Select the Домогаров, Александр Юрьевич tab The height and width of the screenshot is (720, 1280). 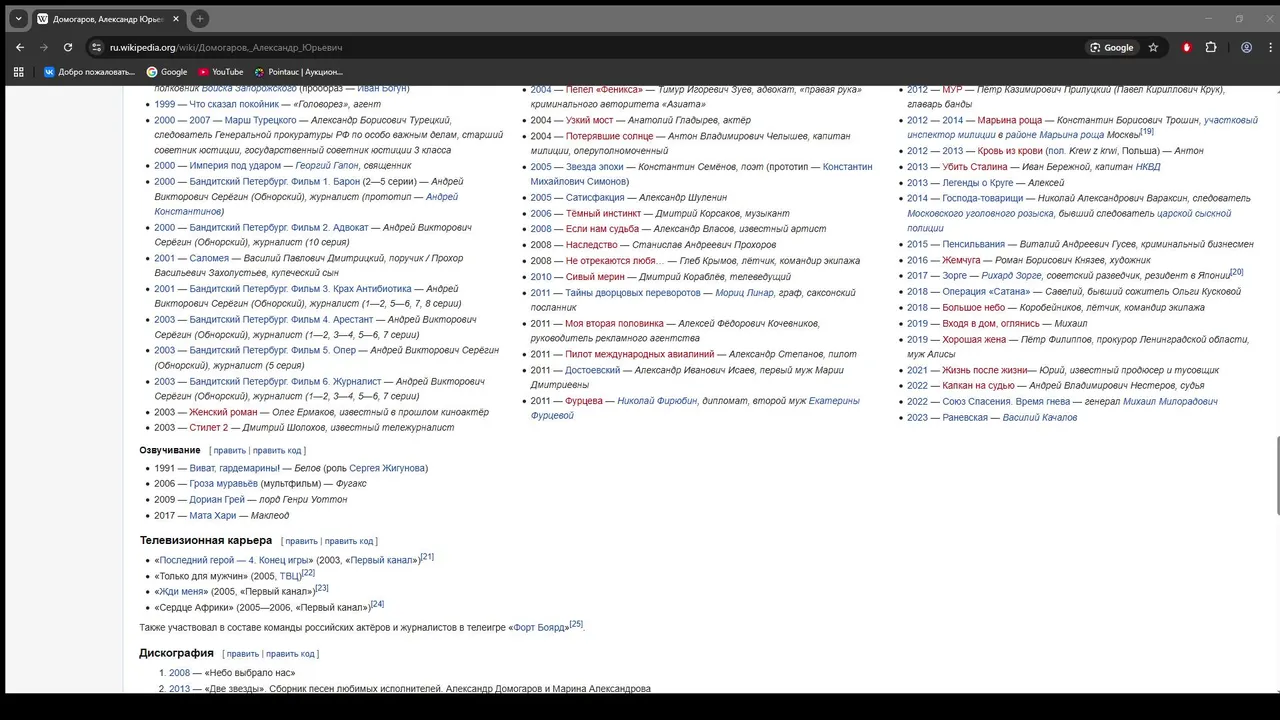pyautogui.click(x=108, y=19)
